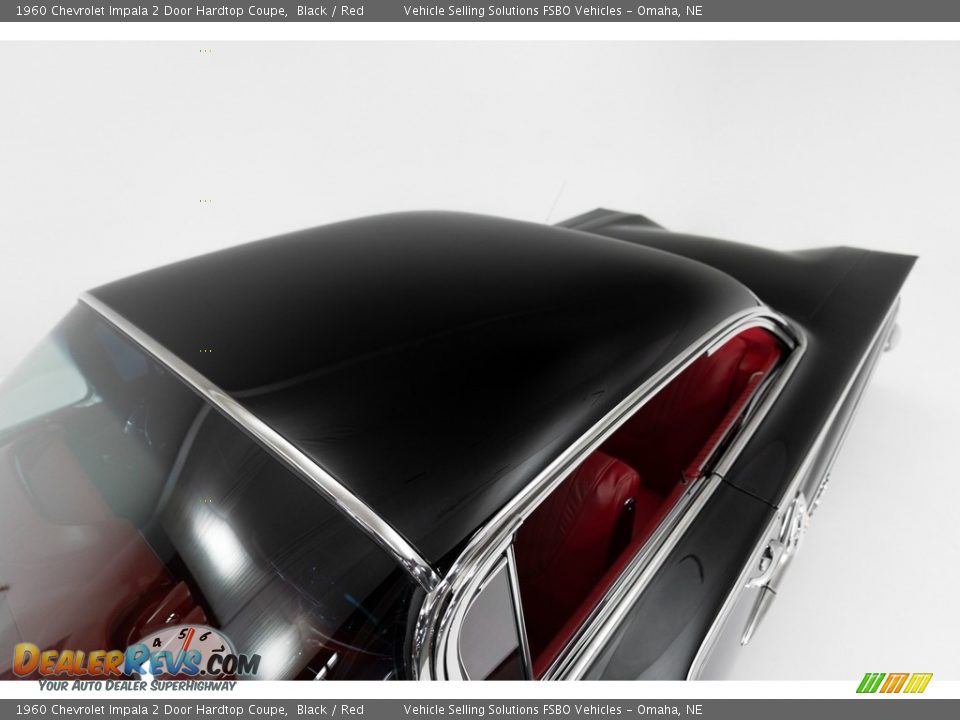Click the blank white studio background top right
This screenshot has width=960, height=720.
800,120
